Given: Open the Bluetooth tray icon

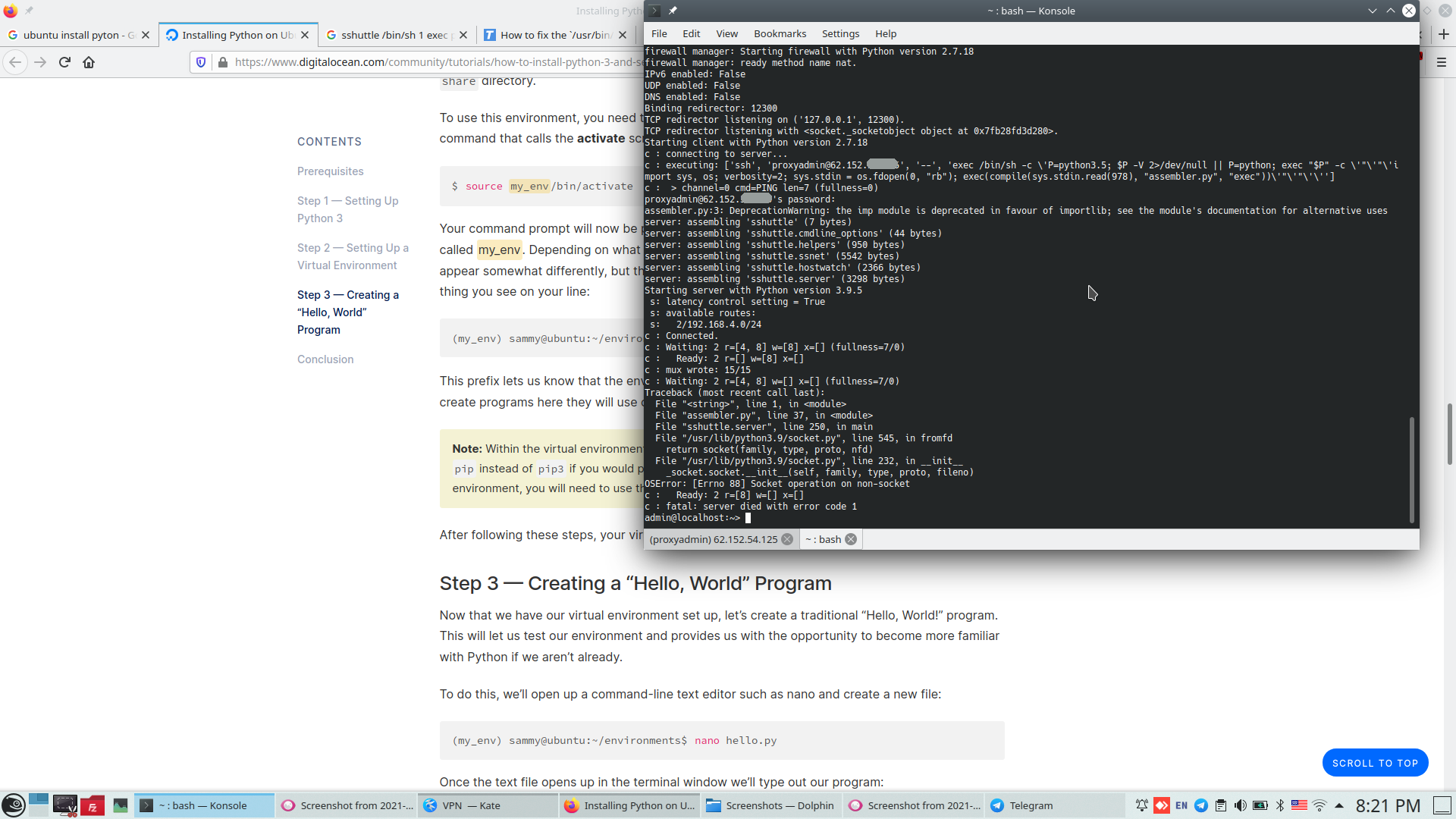Looking at the screenshot, I should [x=1280, y=805].
